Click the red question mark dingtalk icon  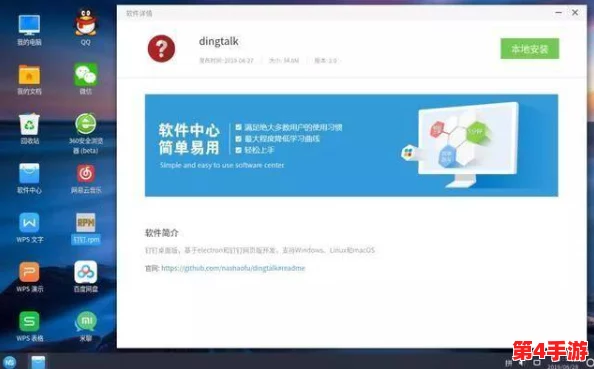click(161, 48)
